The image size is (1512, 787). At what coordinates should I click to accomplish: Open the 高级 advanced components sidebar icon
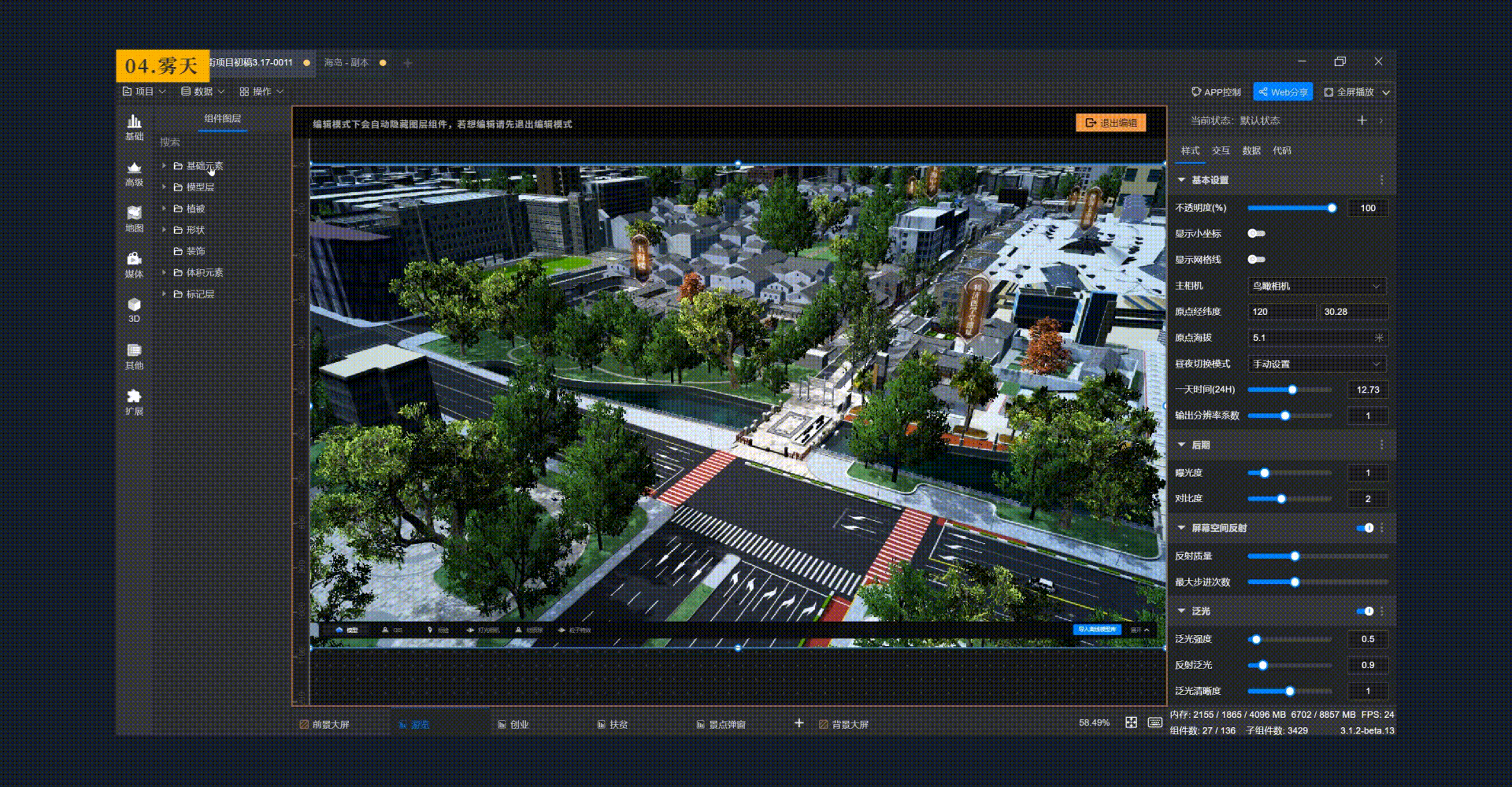tap(134, 174)
